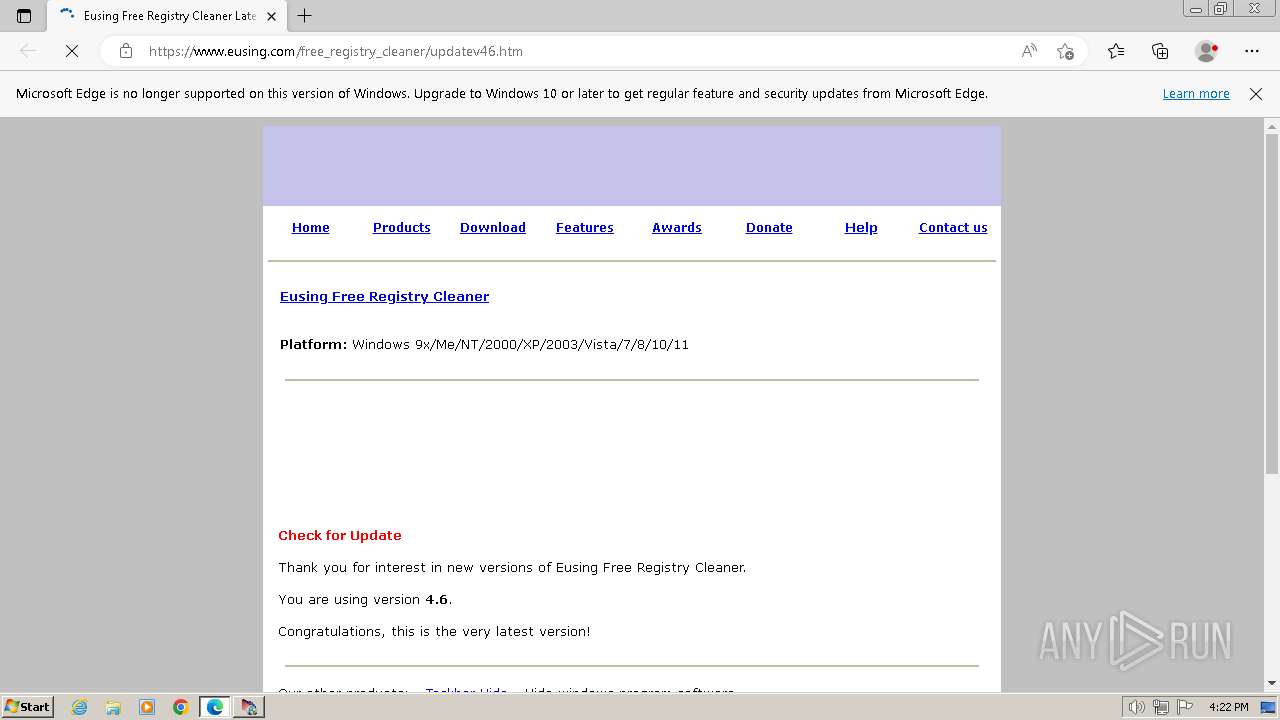Image resolution: width=1280 pixels, height=720 pixels.
Task: Click the version 4.6 text
Action: pos(437,600)
